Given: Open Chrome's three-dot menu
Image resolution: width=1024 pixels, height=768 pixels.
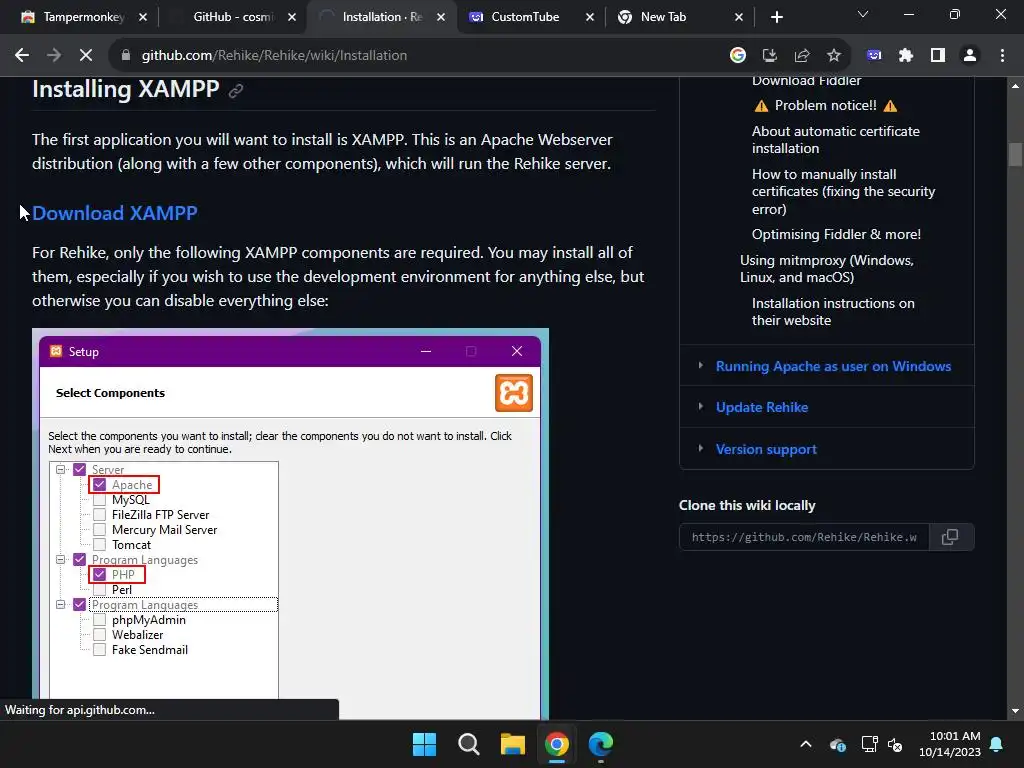Looking at the screenshot, I should click(1002, 56).
